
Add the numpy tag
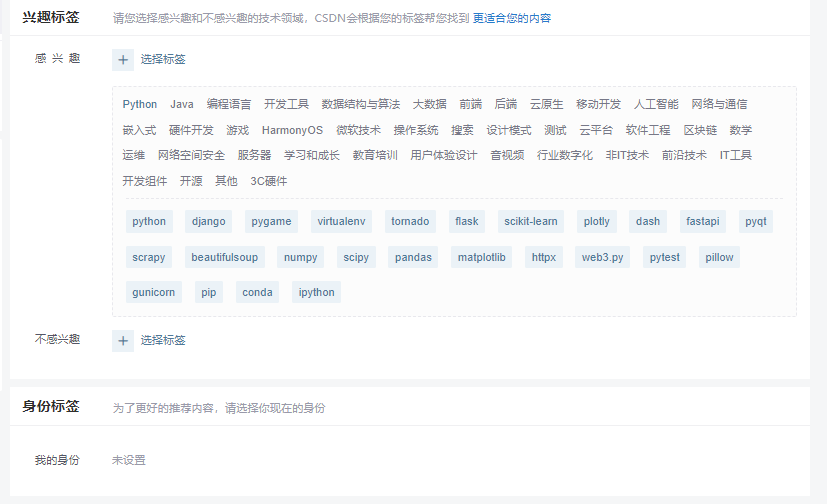click(x=301, y=257)
